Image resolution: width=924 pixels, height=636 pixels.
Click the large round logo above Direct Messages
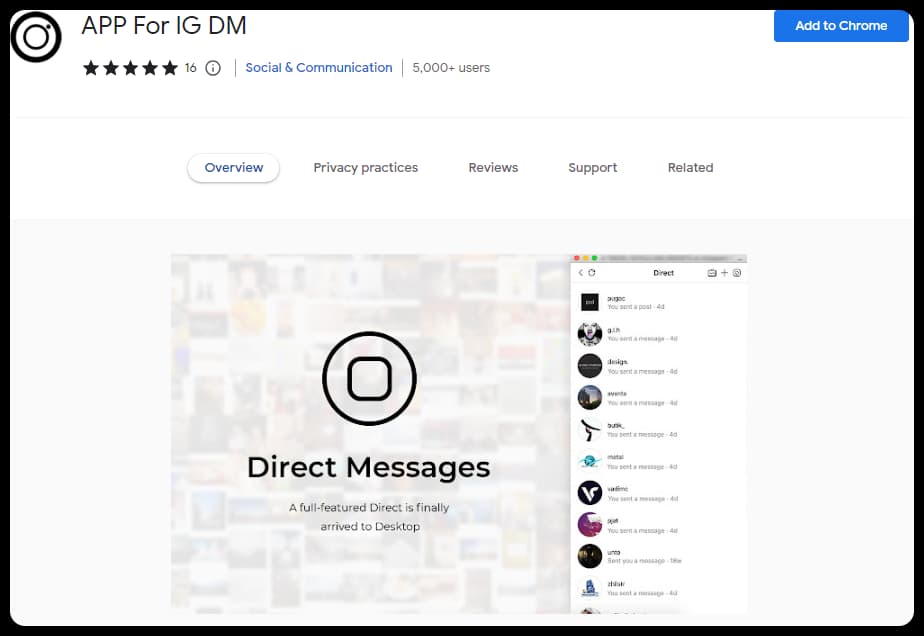coord(369,378)
